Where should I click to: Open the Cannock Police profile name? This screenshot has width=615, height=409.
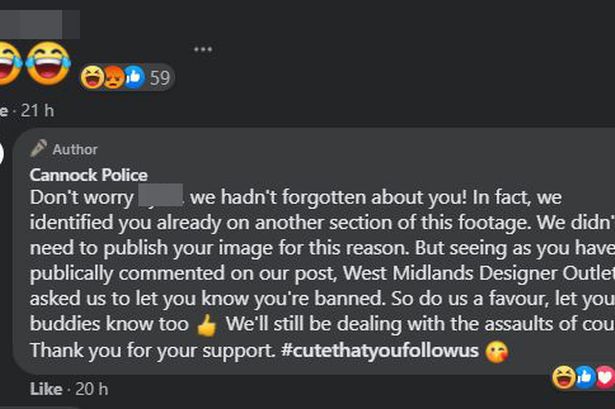89,175
